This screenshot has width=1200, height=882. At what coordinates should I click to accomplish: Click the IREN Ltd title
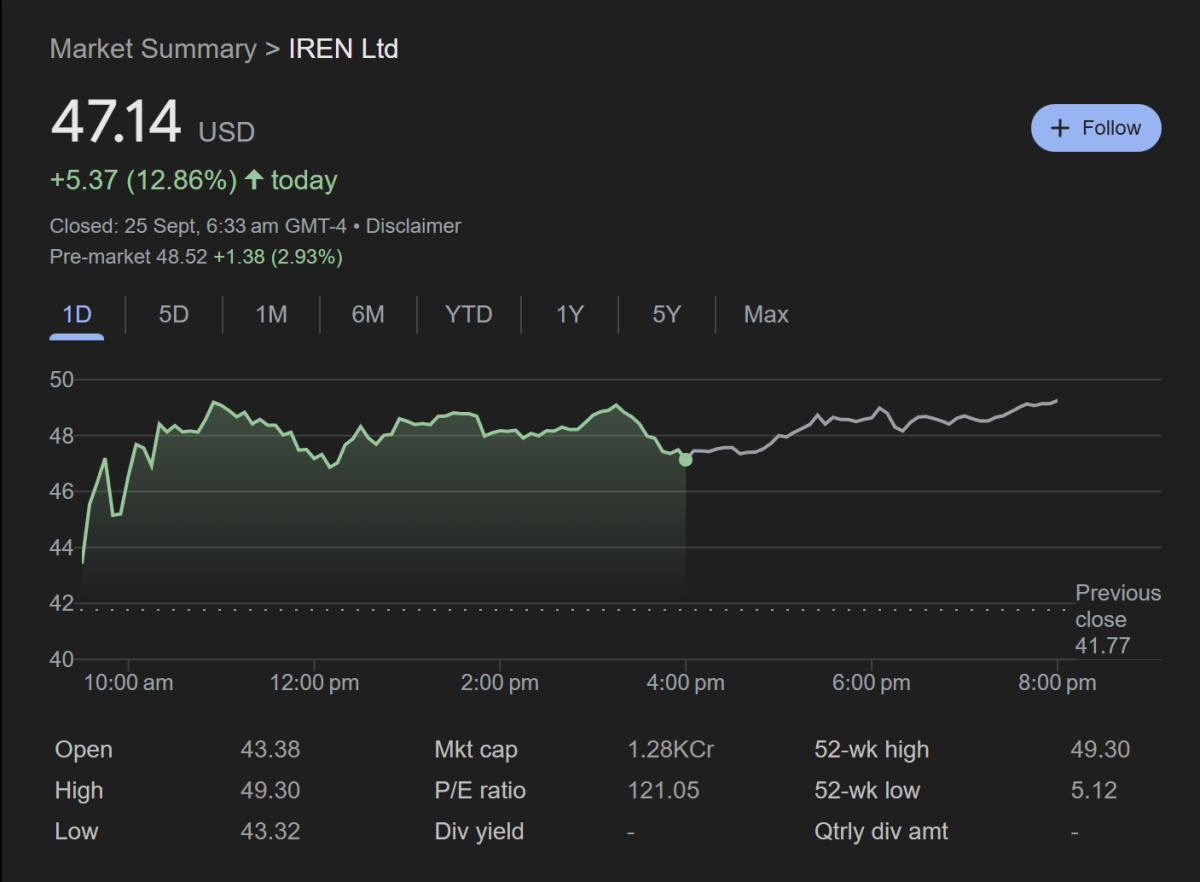[343, 49]
